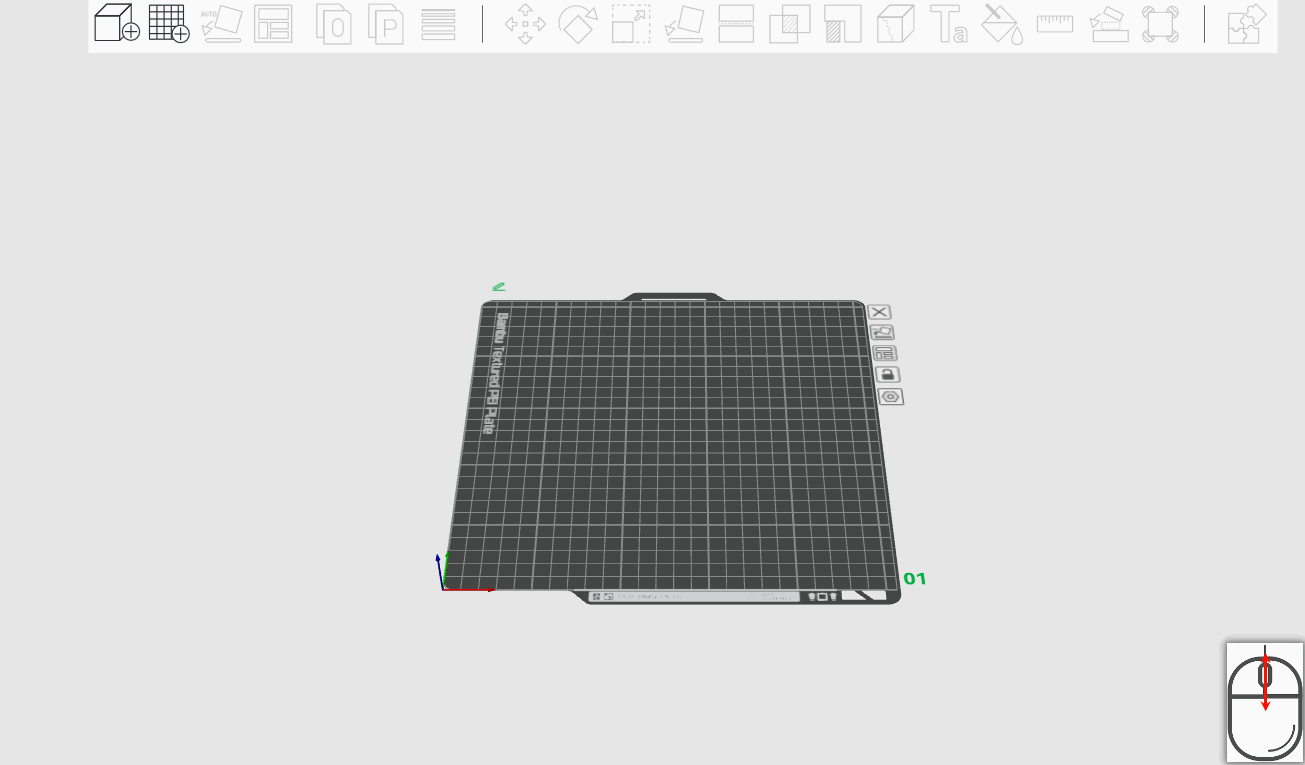Run Auto orient from the top toolbar

pos(222,23)
